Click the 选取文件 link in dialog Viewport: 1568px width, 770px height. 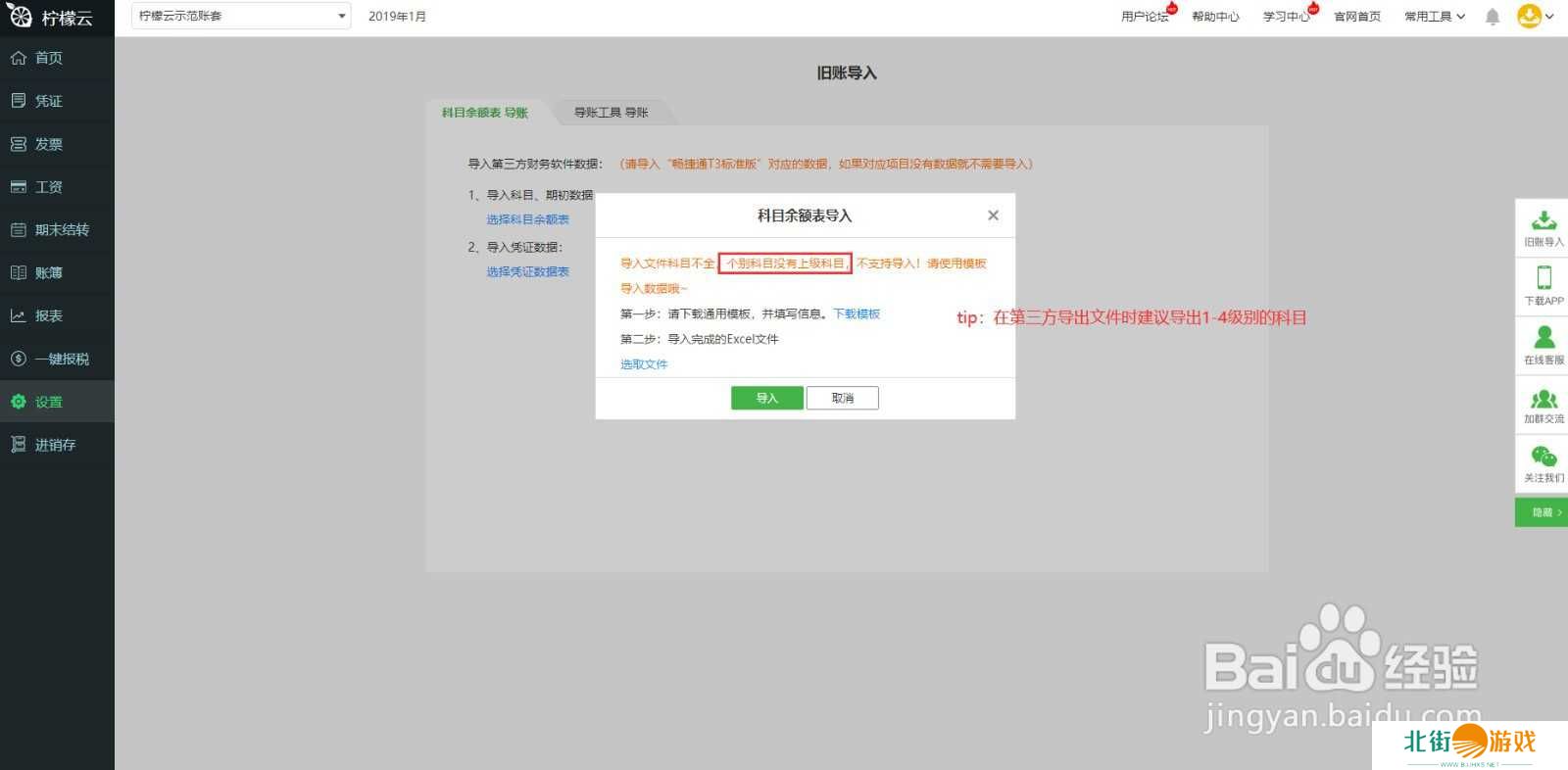(x=644, y=364)
